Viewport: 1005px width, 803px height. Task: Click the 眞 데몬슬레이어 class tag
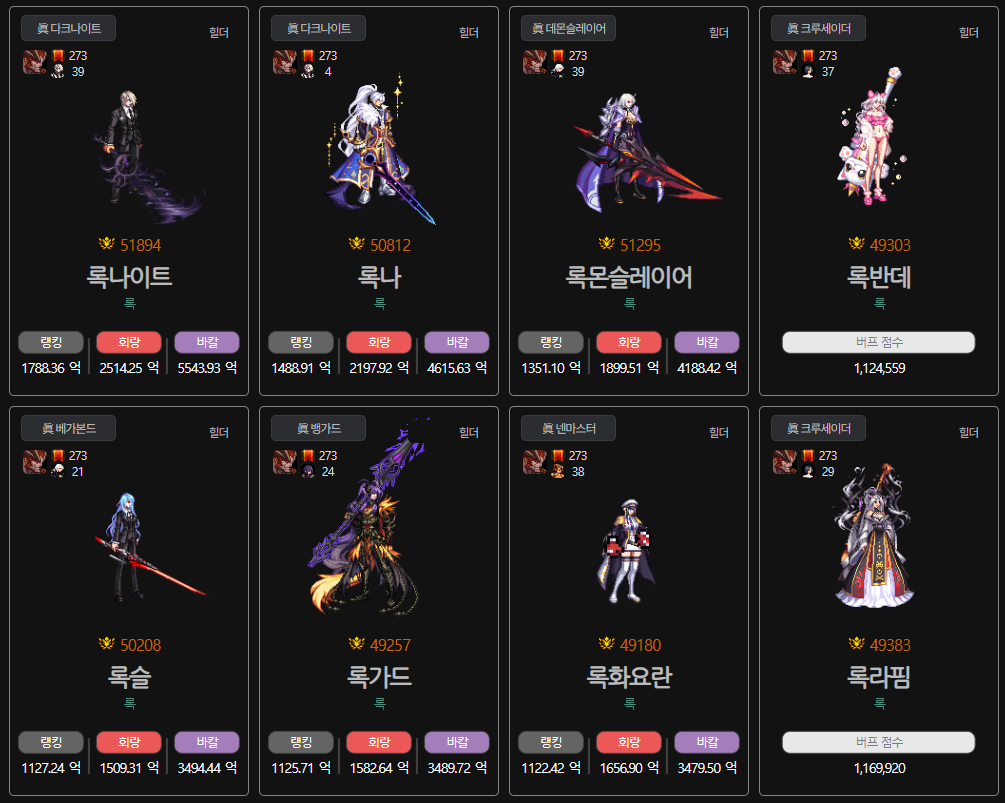pyautogui.click(x=569, y=28)
